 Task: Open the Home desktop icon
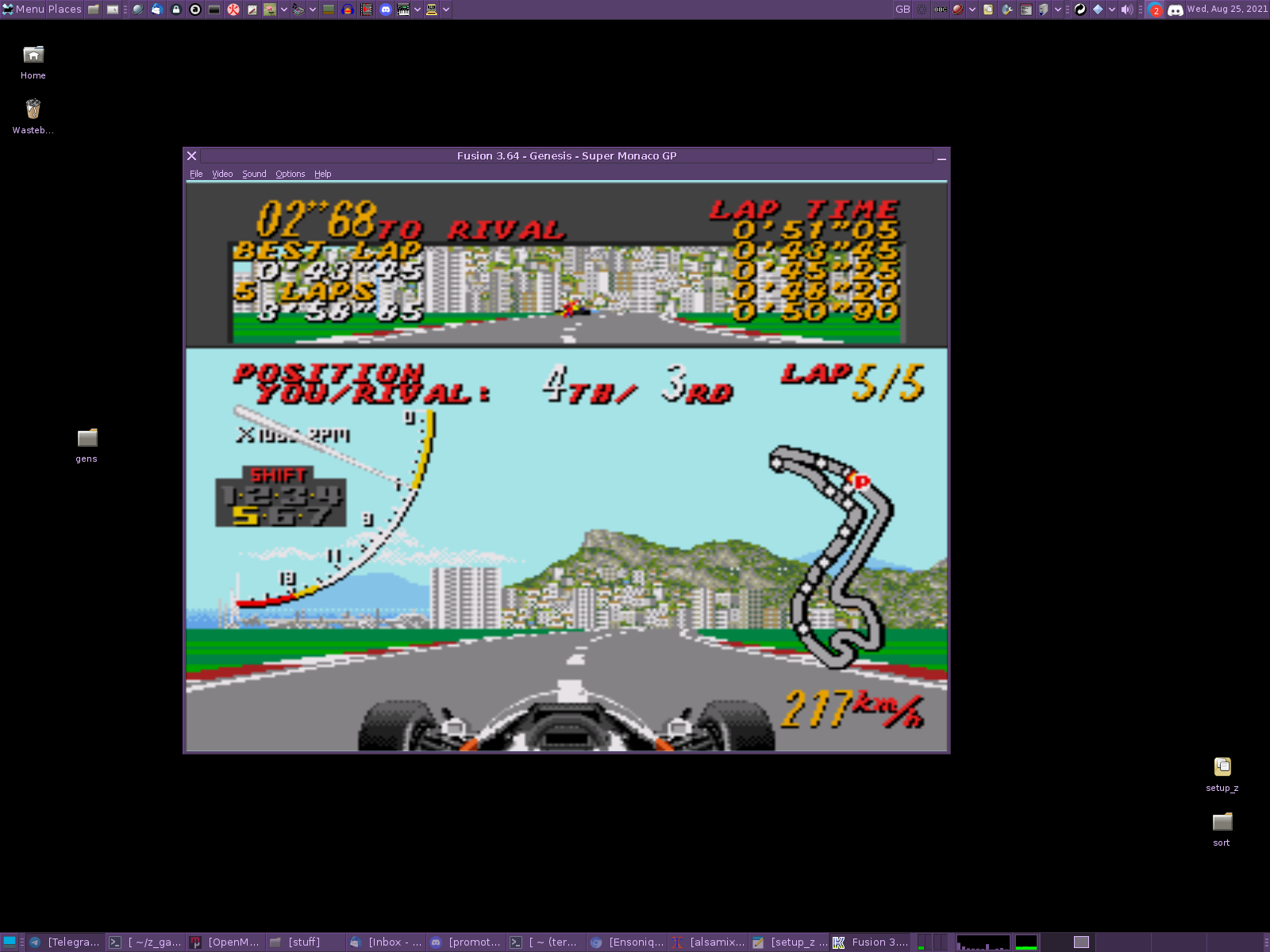point(33,63)
